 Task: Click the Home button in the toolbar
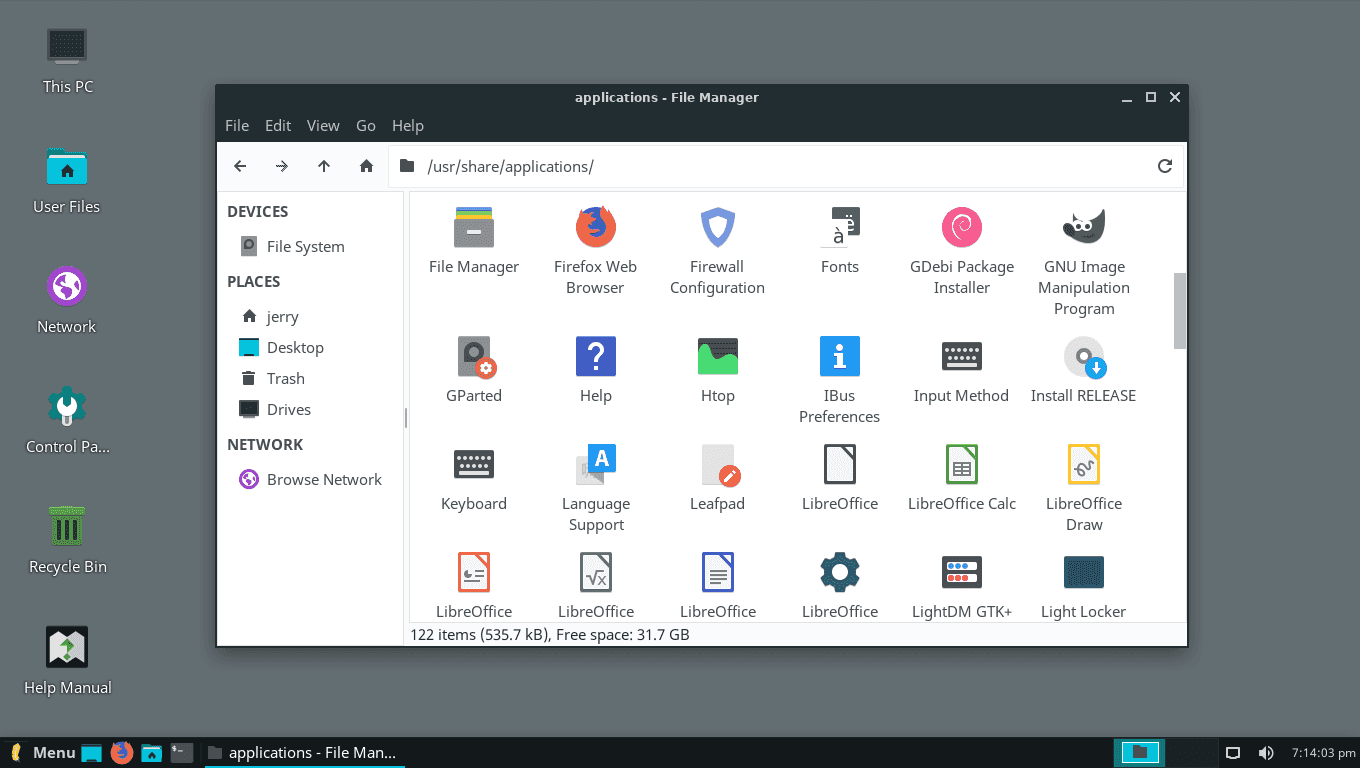366,166
